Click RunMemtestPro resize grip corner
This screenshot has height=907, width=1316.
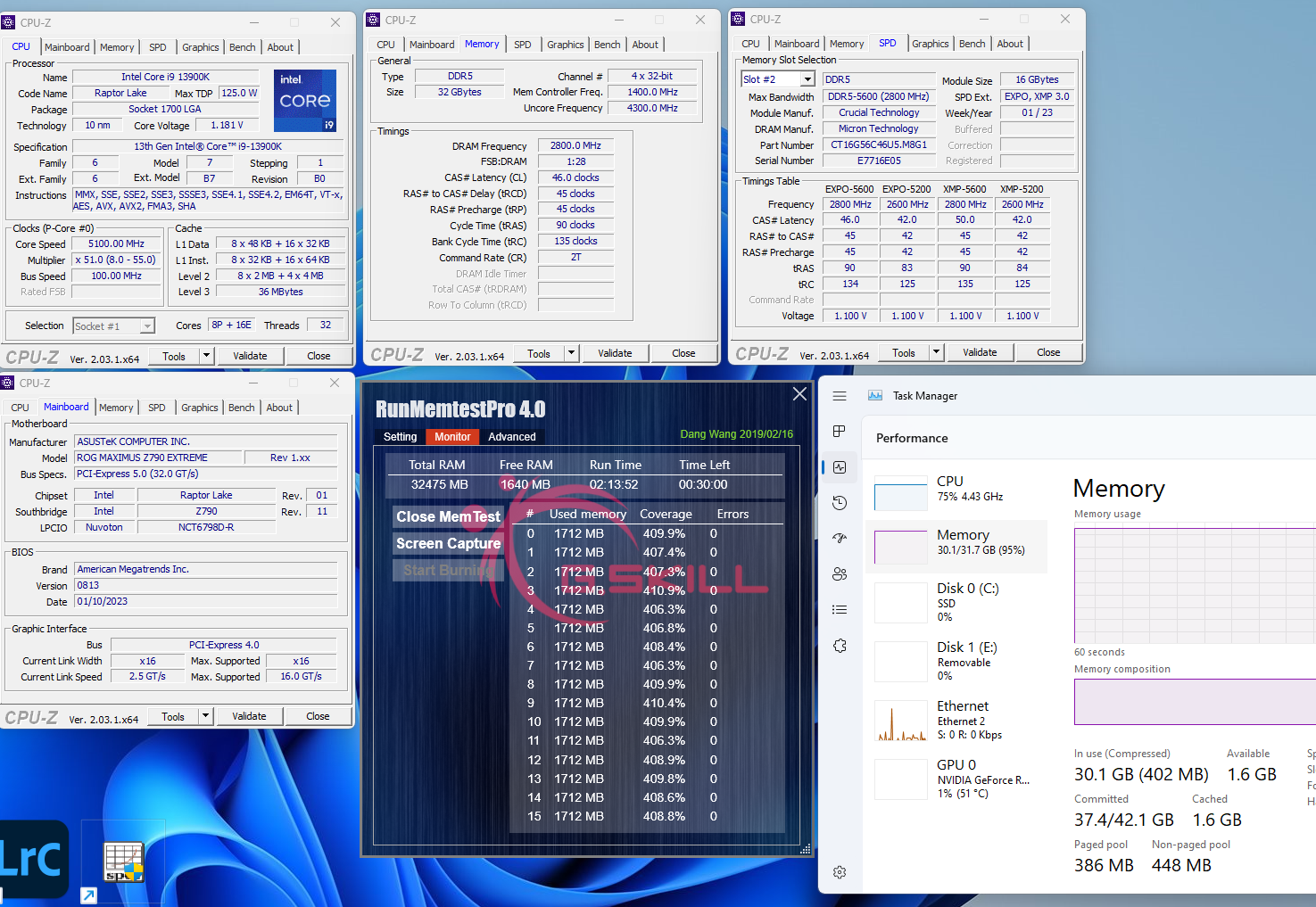pos(805,850)
